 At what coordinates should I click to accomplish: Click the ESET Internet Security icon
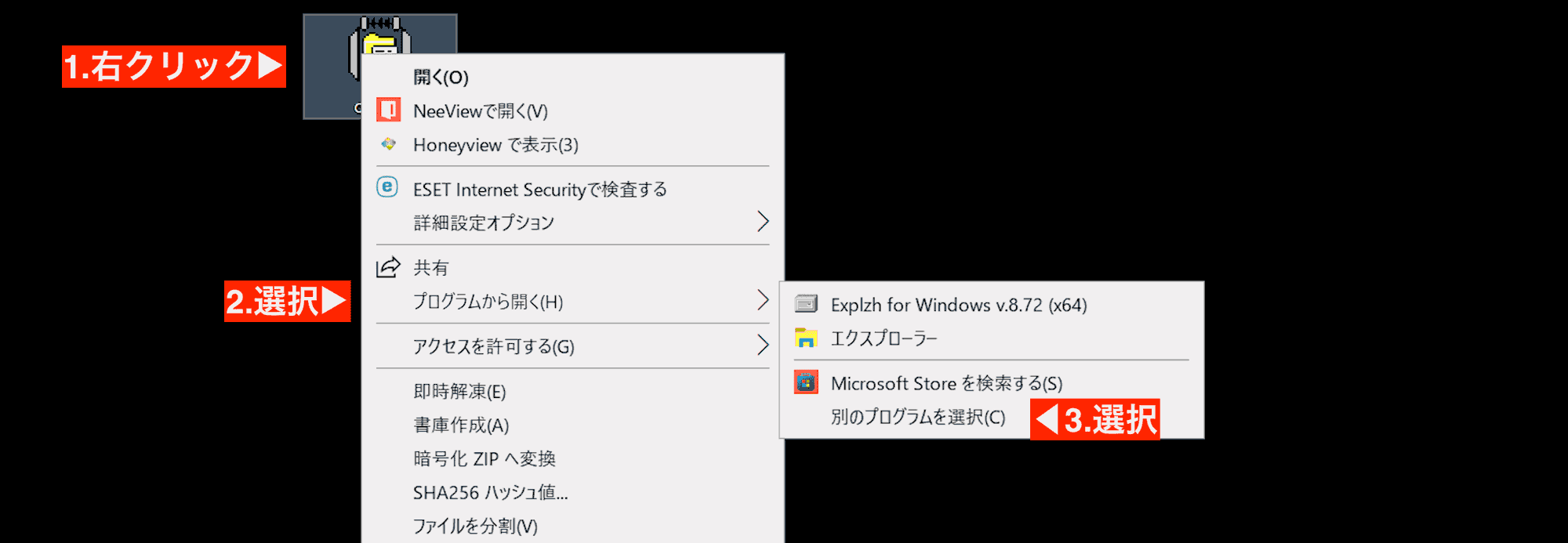click(x=387, y=187)
